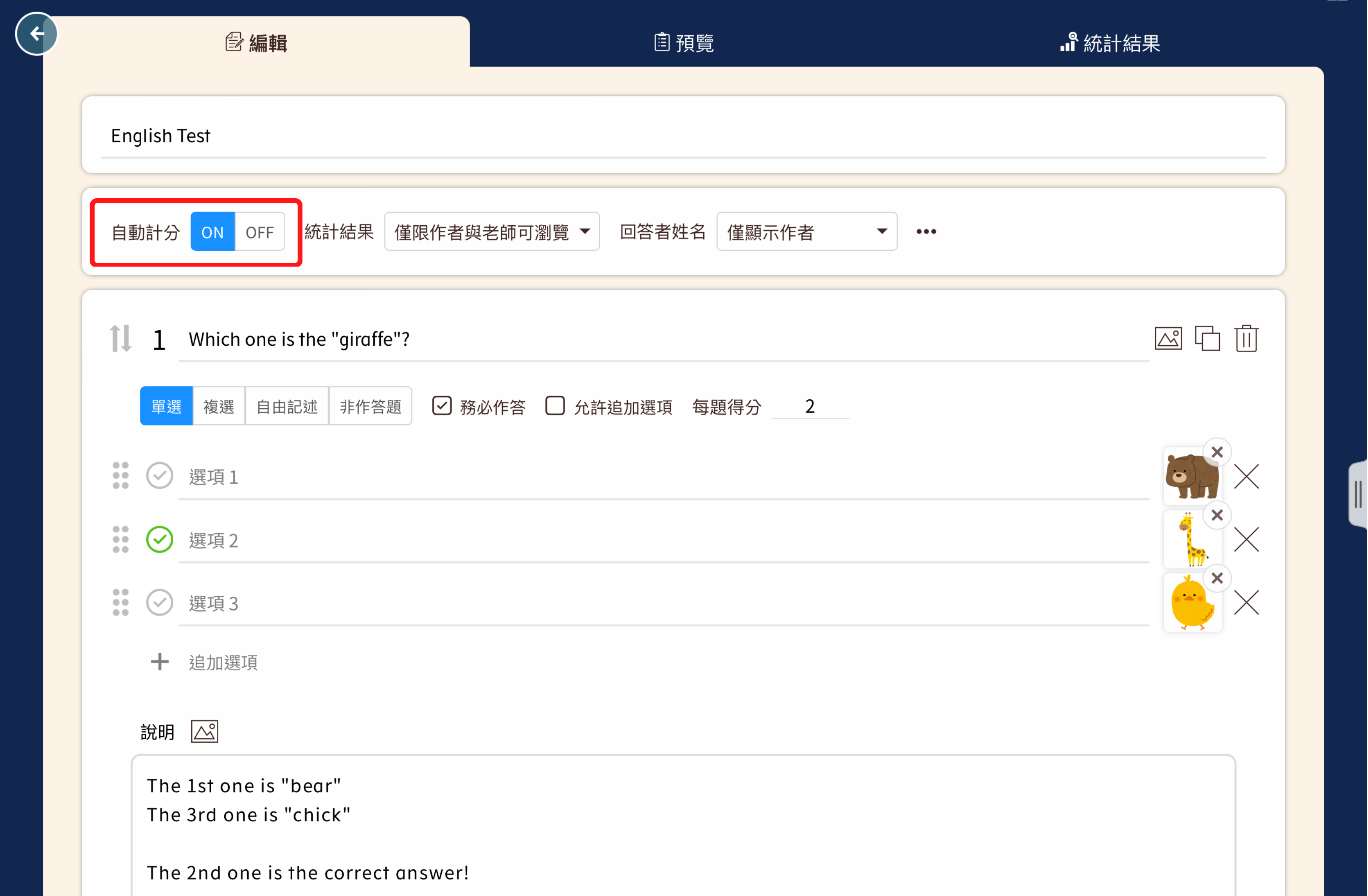This screenshot has height=896, width=1368.
Task: Open the three-dots more settings menu
Action: pos(926,232)
